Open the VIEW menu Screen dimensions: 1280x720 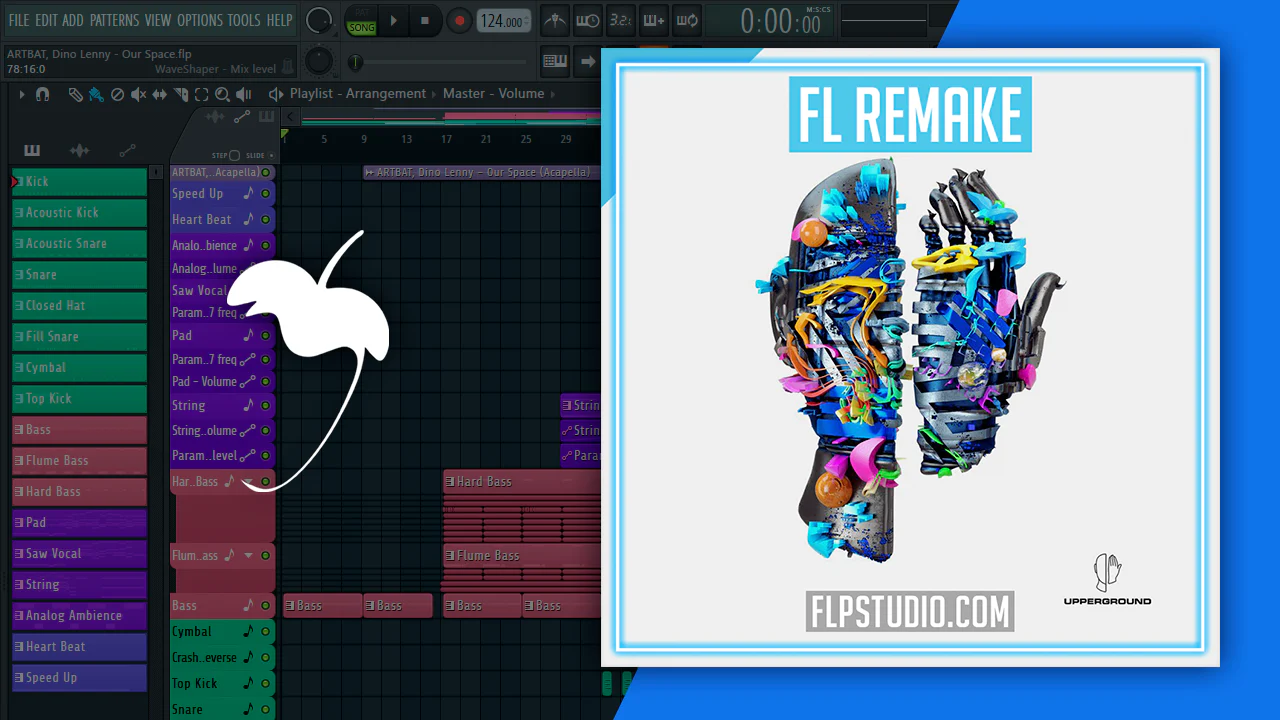point(158,20)
